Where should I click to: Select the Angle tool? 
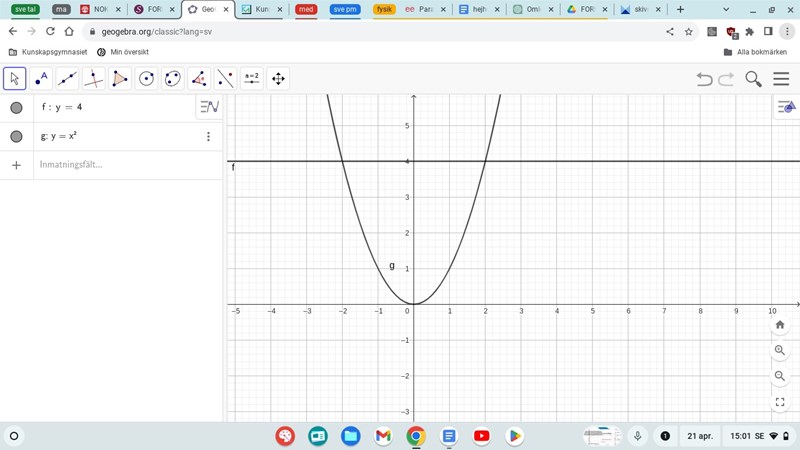click(199, 78)
